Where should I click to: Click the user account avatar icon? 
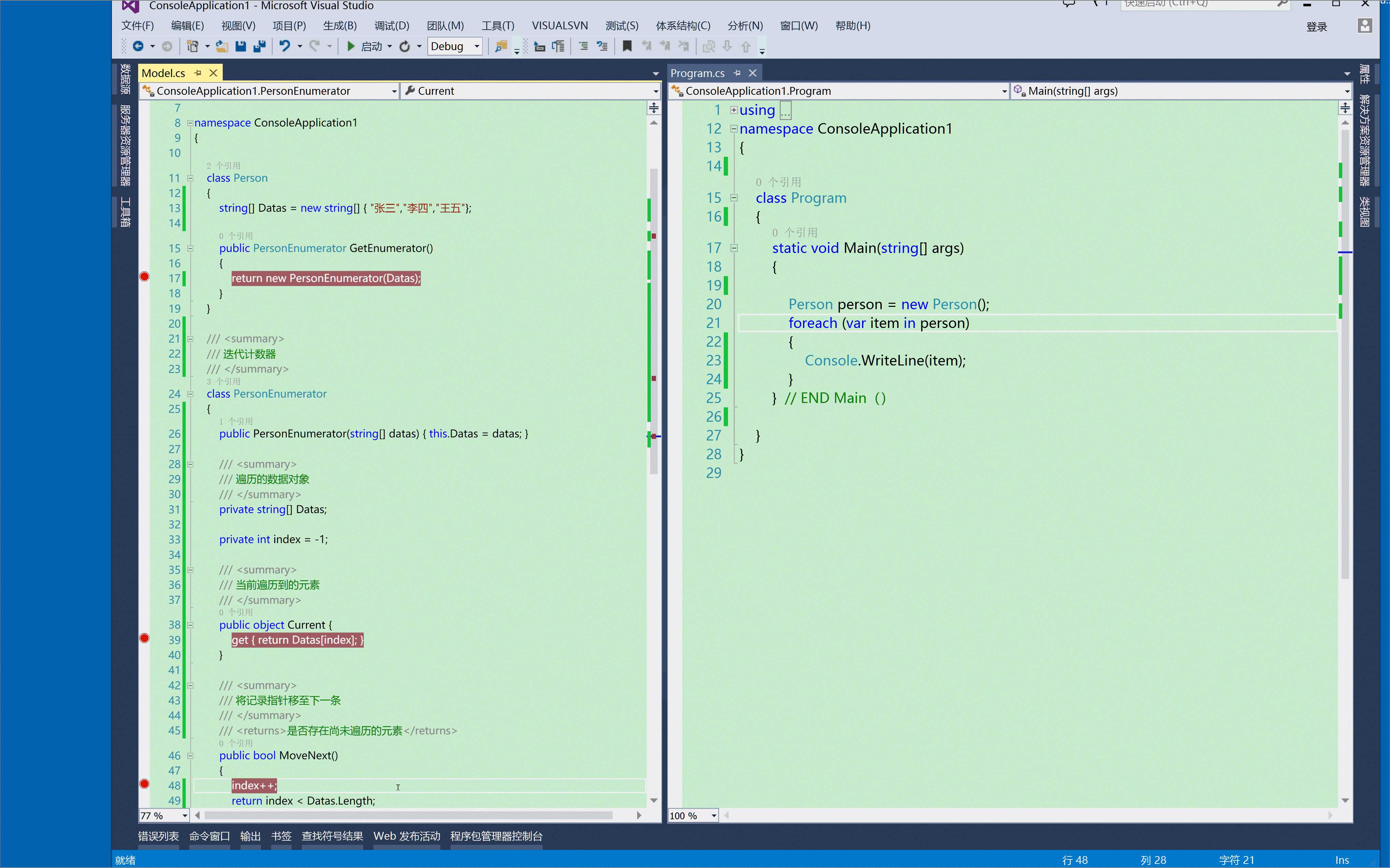coord(1365,26)
